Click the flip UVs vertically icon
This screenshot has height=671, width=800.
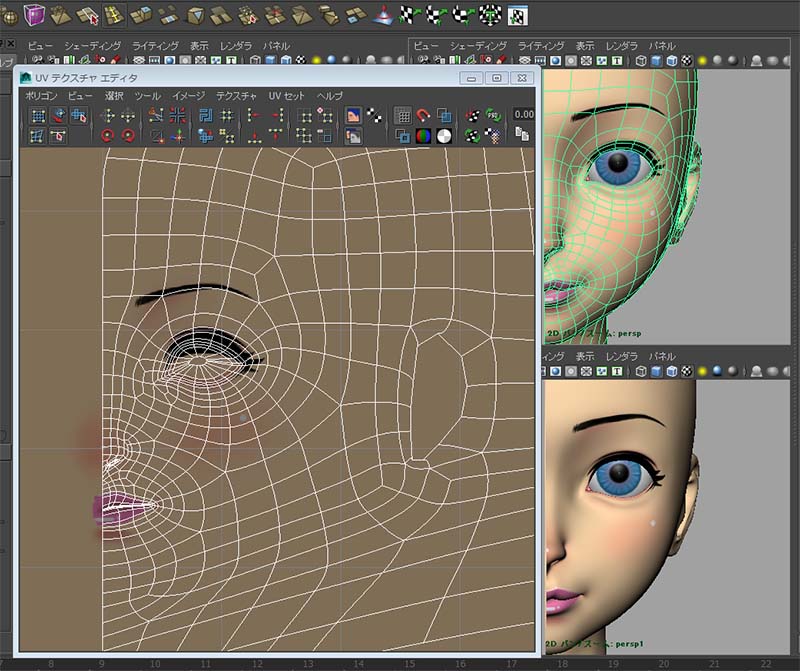(128, 116)
